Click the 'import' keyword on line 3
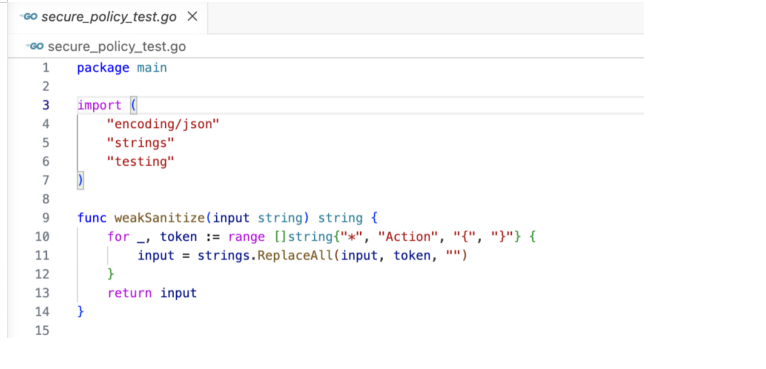This screenshot has height=369, width=766. coord(99,106)
